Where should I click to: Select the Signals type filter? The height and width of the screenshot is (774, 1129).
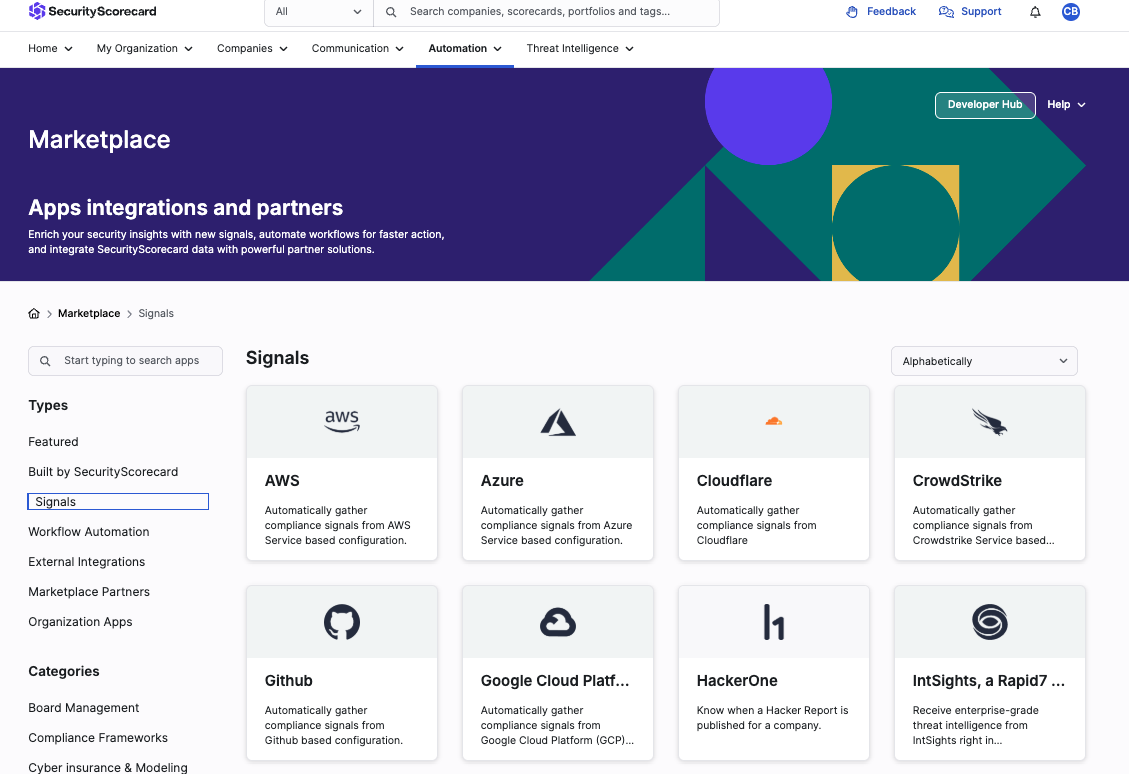pyautogui.click(x=118, y=502)
